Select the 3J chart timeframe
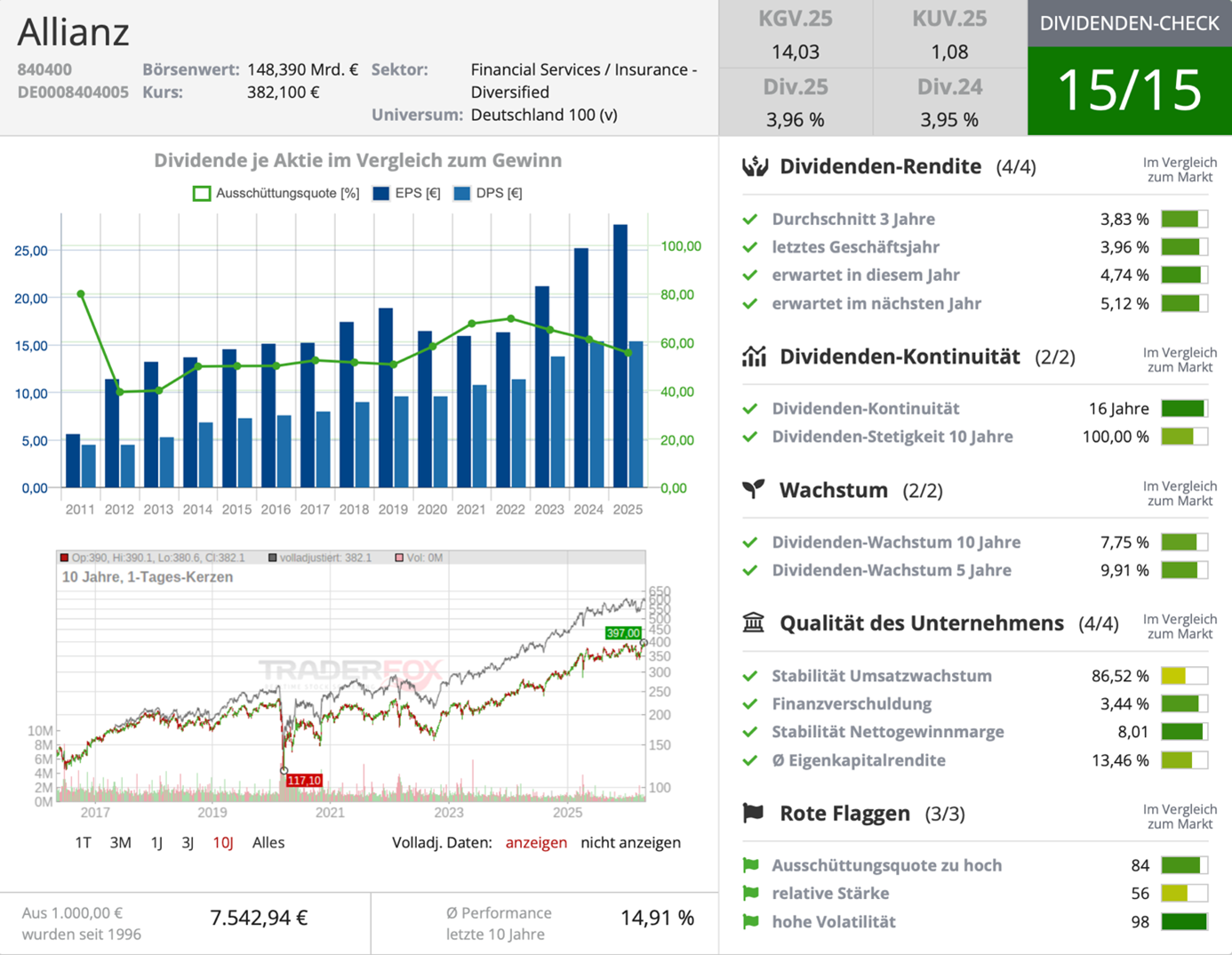This screenshot has height=955, width=1232. (188, 842)
